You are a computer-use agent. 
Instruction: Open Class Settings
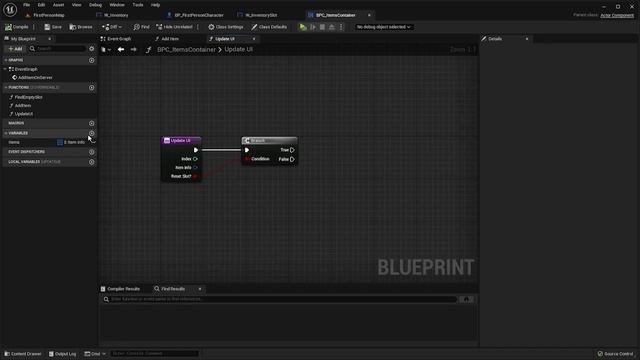tap(226, 27)
